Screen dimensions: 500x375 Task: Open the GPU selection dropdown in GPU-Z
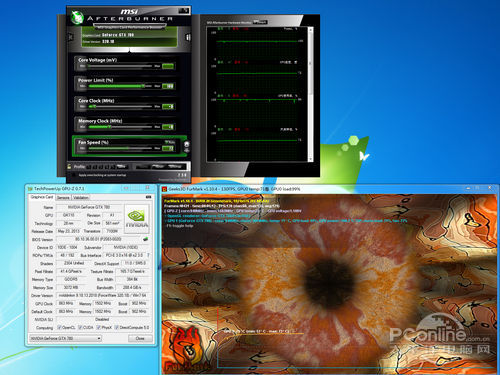[x=65, y=338]
